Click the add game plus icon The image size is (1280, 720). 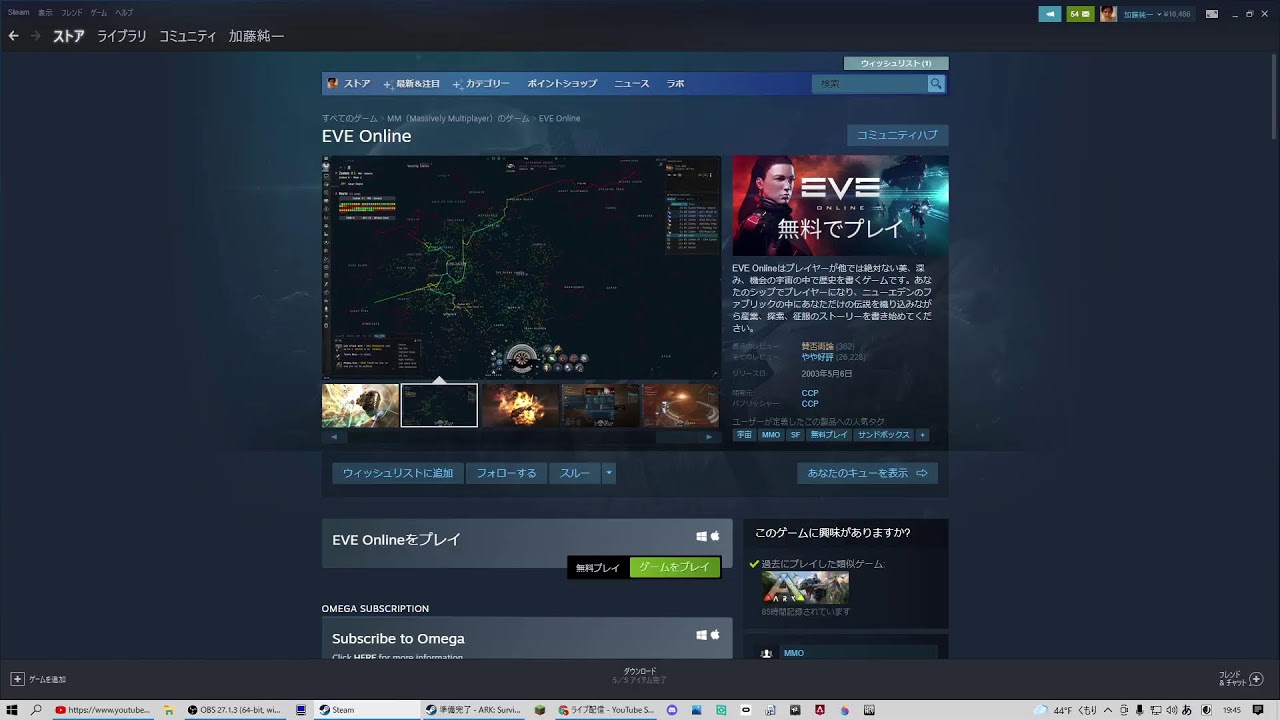17,679
